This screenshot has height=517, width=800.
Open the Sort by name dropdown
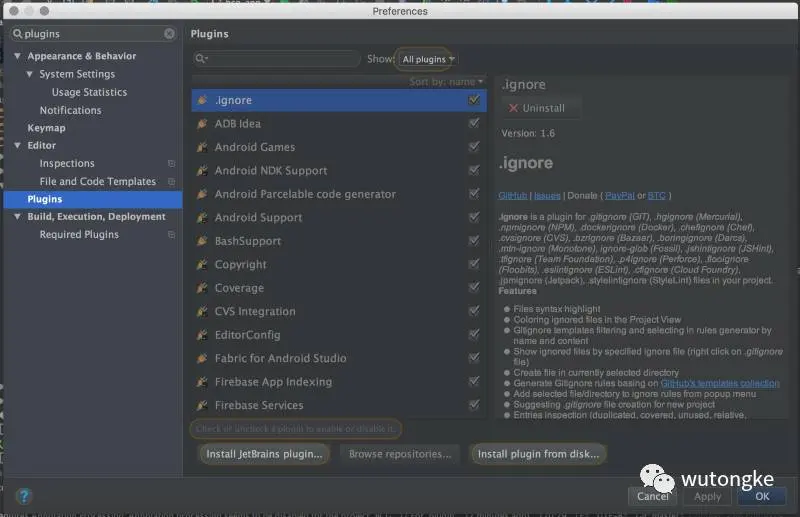pos(445,82)
